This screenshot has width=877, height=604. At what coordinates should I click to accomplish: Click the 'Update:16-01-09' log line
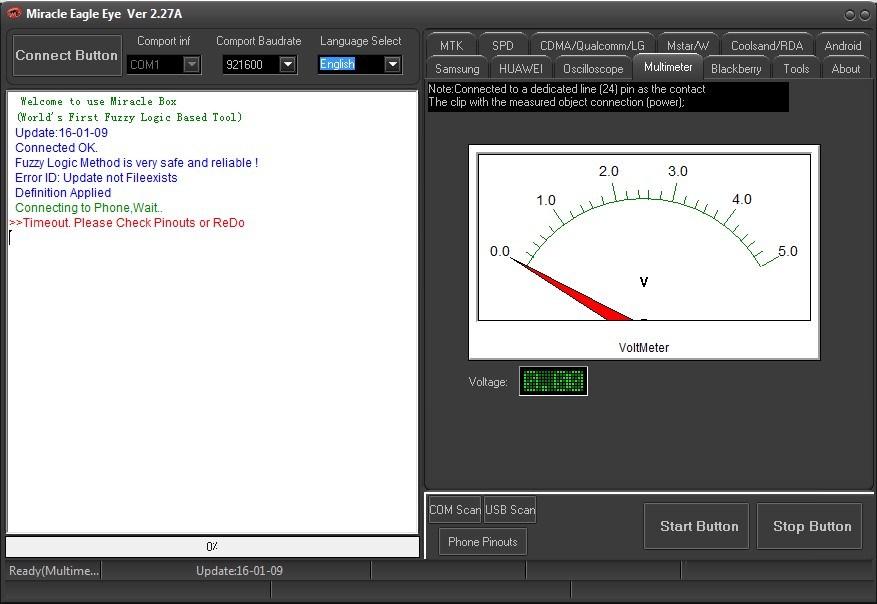click(x=62, y=133)
